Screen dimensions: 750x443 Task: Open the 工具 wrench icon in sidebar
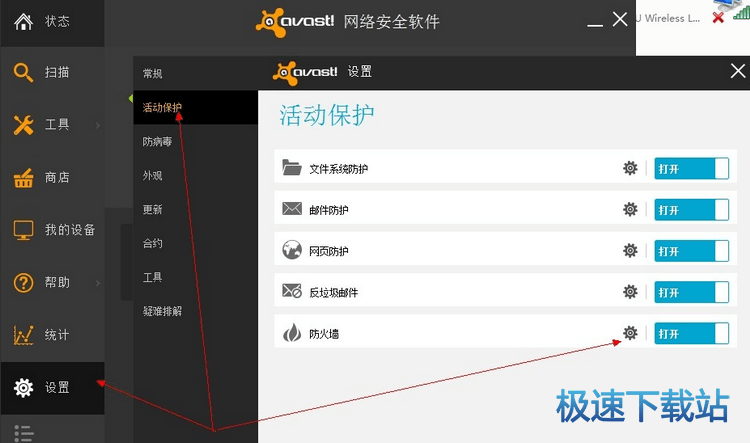pos(23,125)
